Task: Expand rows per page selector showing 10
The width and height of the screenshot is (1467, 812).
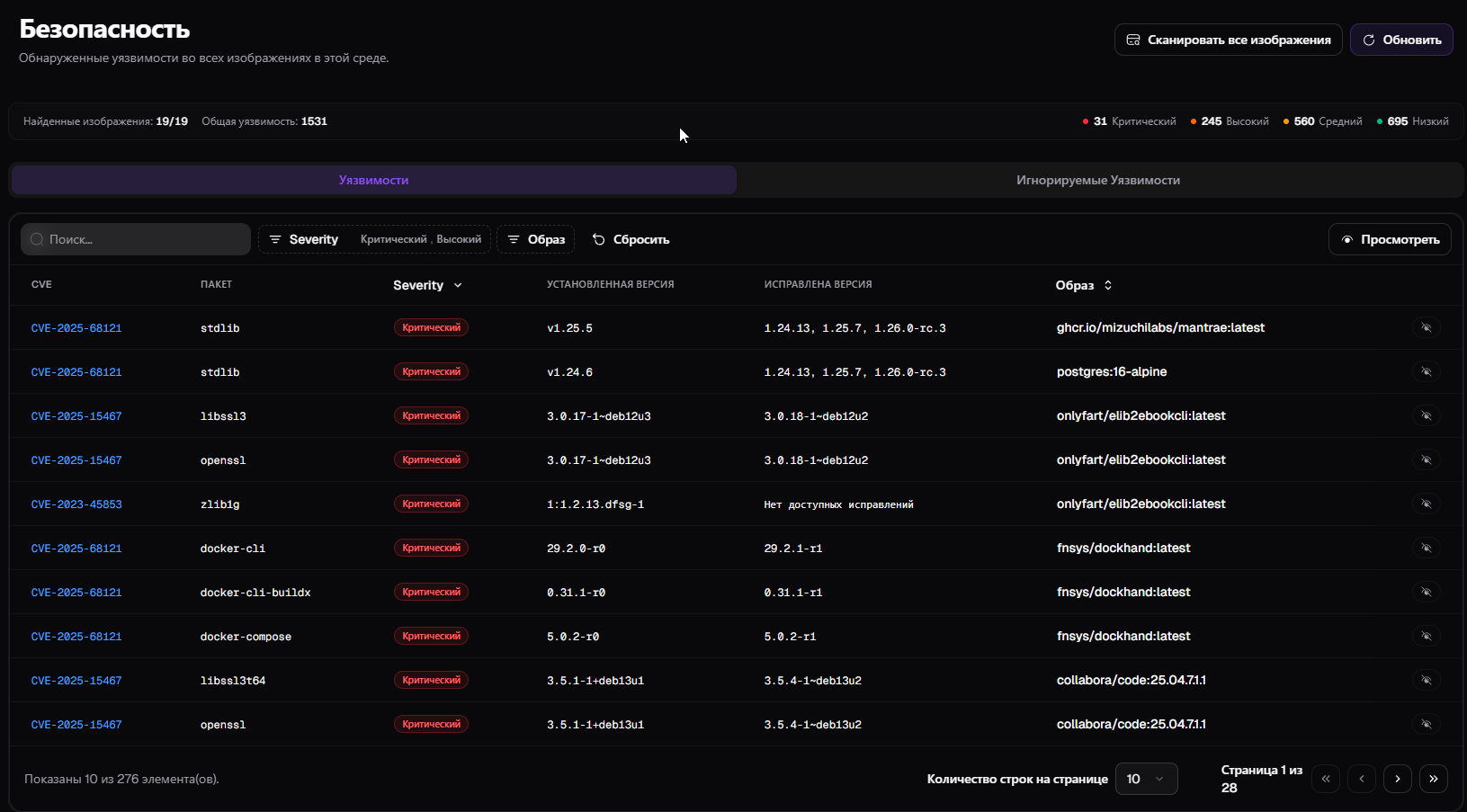Action: (x=1145, y=779)
